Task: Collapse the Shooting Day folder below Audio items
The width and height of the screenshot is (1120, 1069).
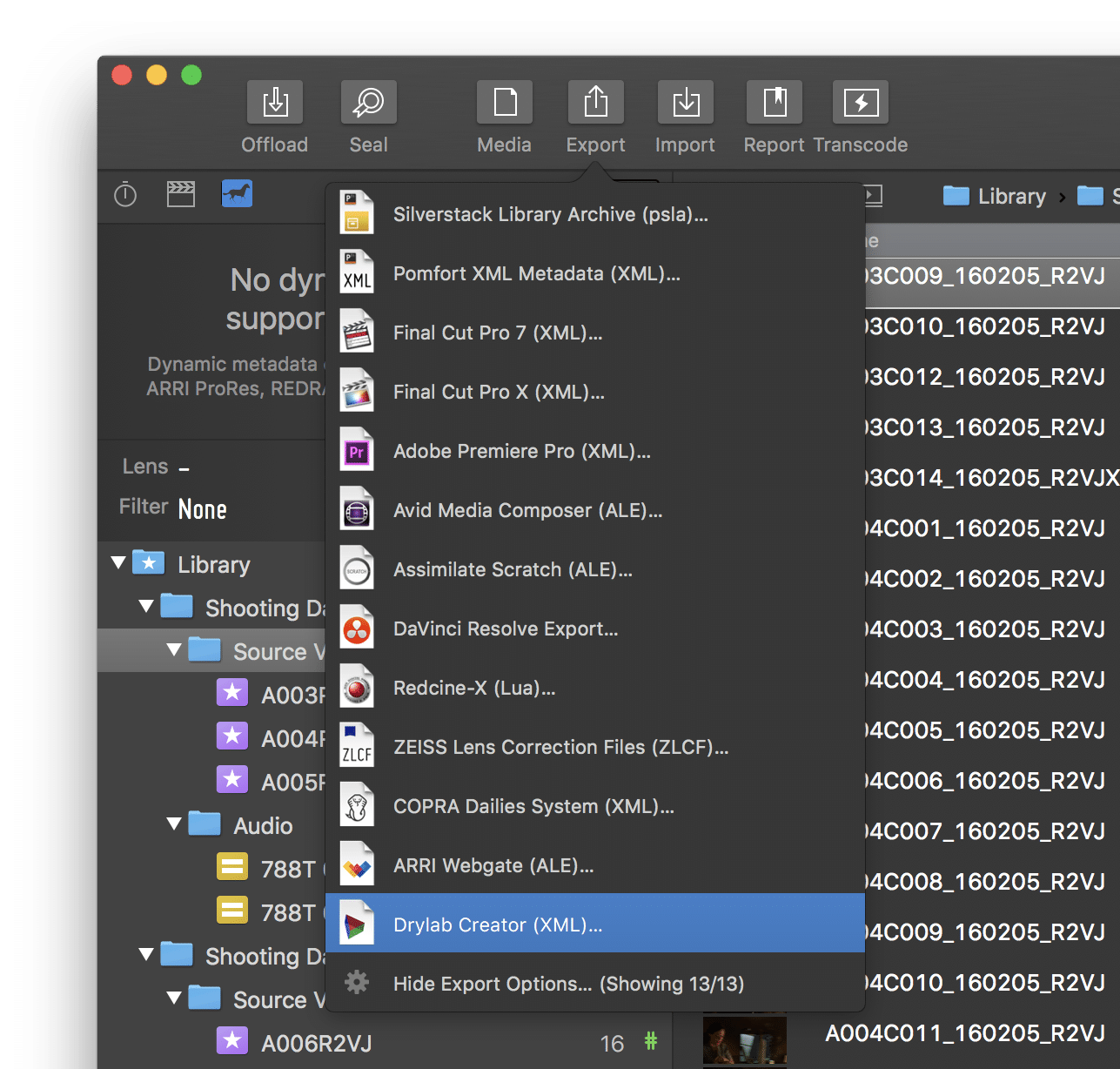Action: (x=146, y=955)
